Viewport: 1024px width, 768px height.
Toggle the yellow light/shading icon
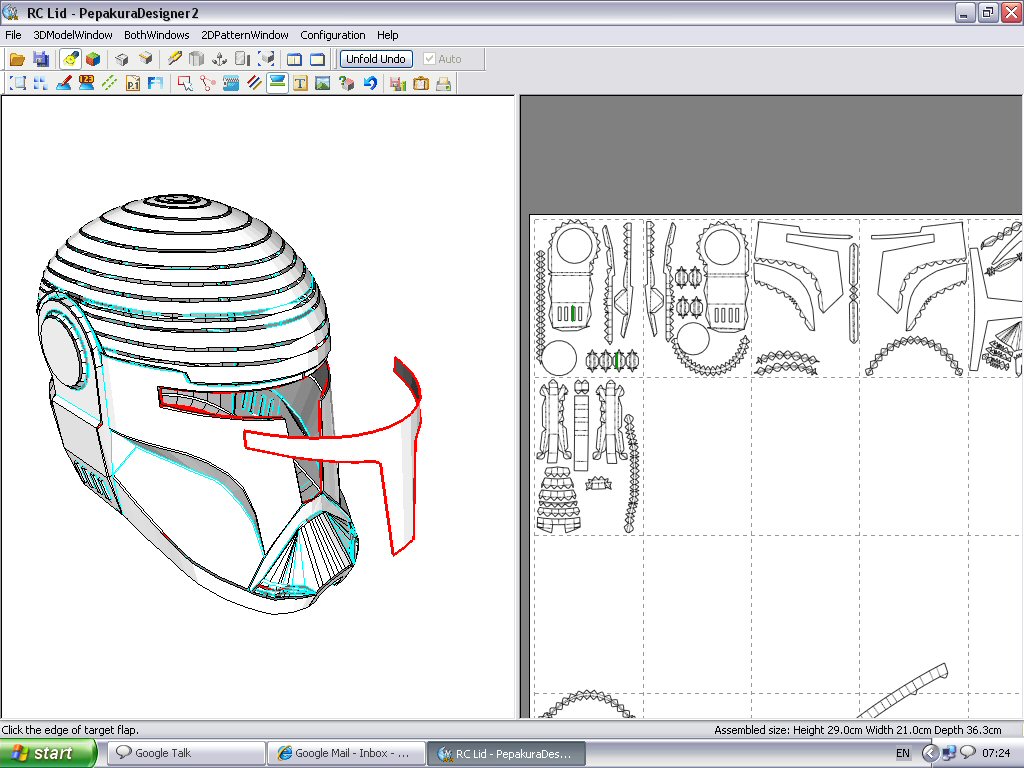[x=71, y=59]
